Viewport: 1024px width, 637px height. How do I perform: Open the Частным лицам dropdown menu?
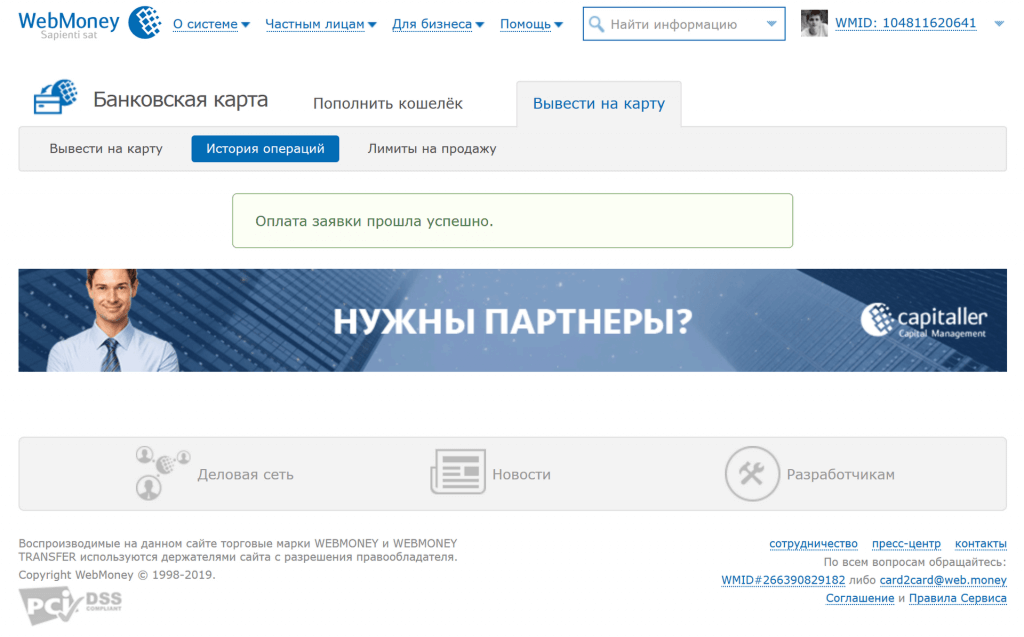click(321, 24)
